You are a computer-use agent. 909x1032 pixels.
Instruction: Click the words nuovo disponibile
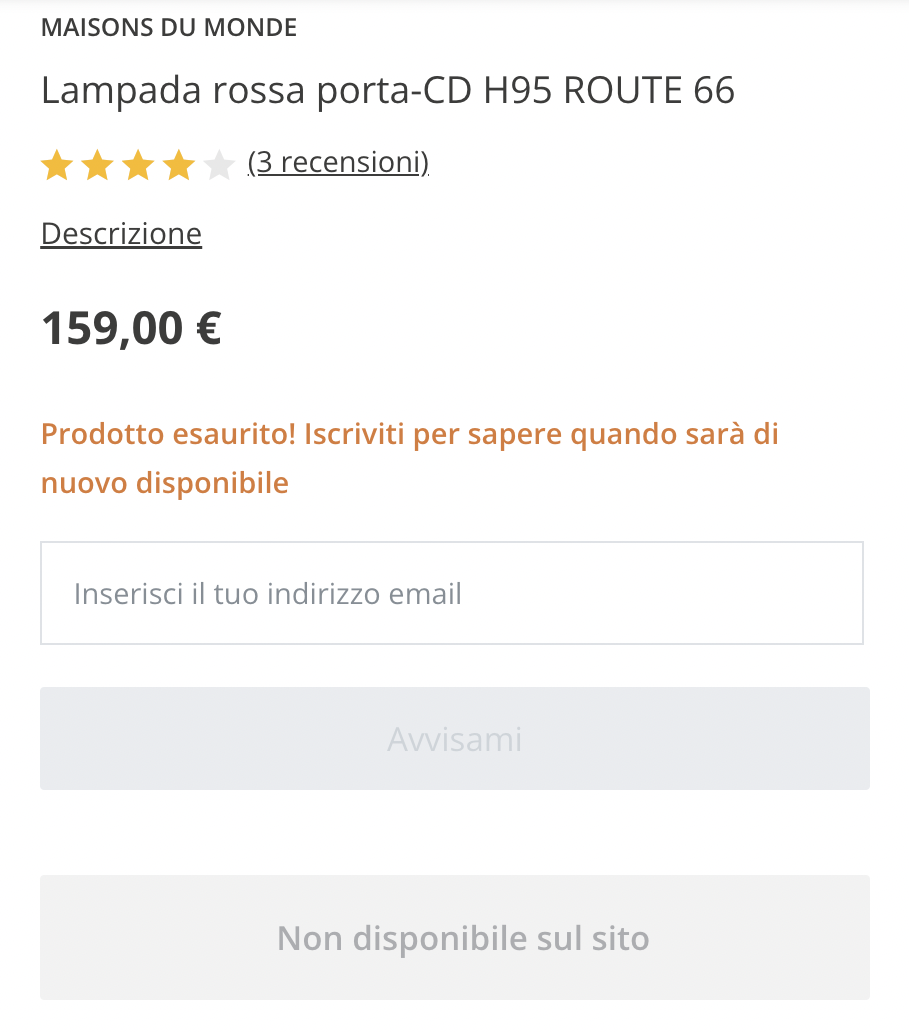(165, 484)
